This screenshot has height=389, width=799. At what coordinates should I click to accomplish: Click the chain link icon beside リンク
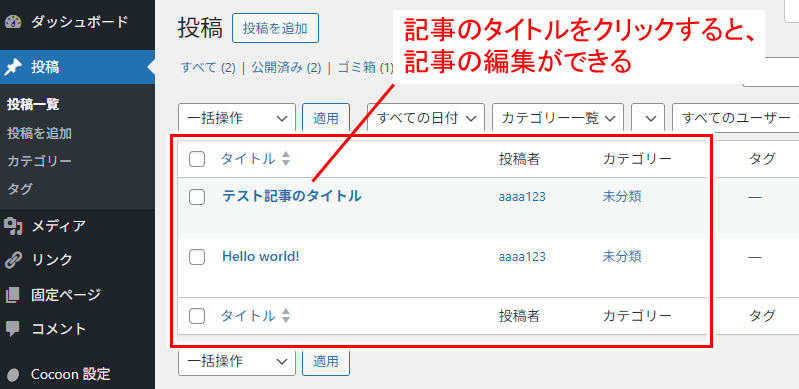(x=13, y=260)
